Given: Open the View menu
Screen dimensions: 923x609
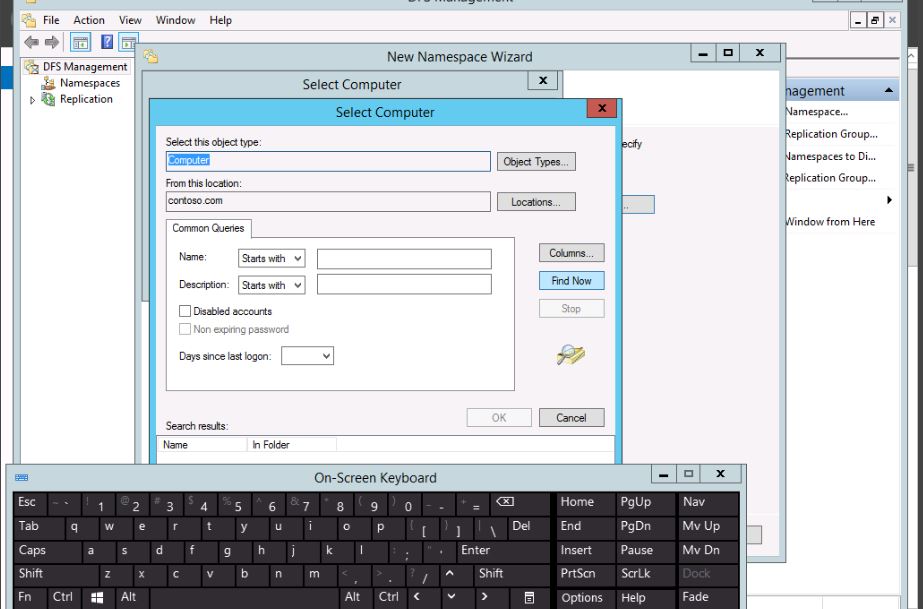Looking at the screenshot, I should pos(130,20).
